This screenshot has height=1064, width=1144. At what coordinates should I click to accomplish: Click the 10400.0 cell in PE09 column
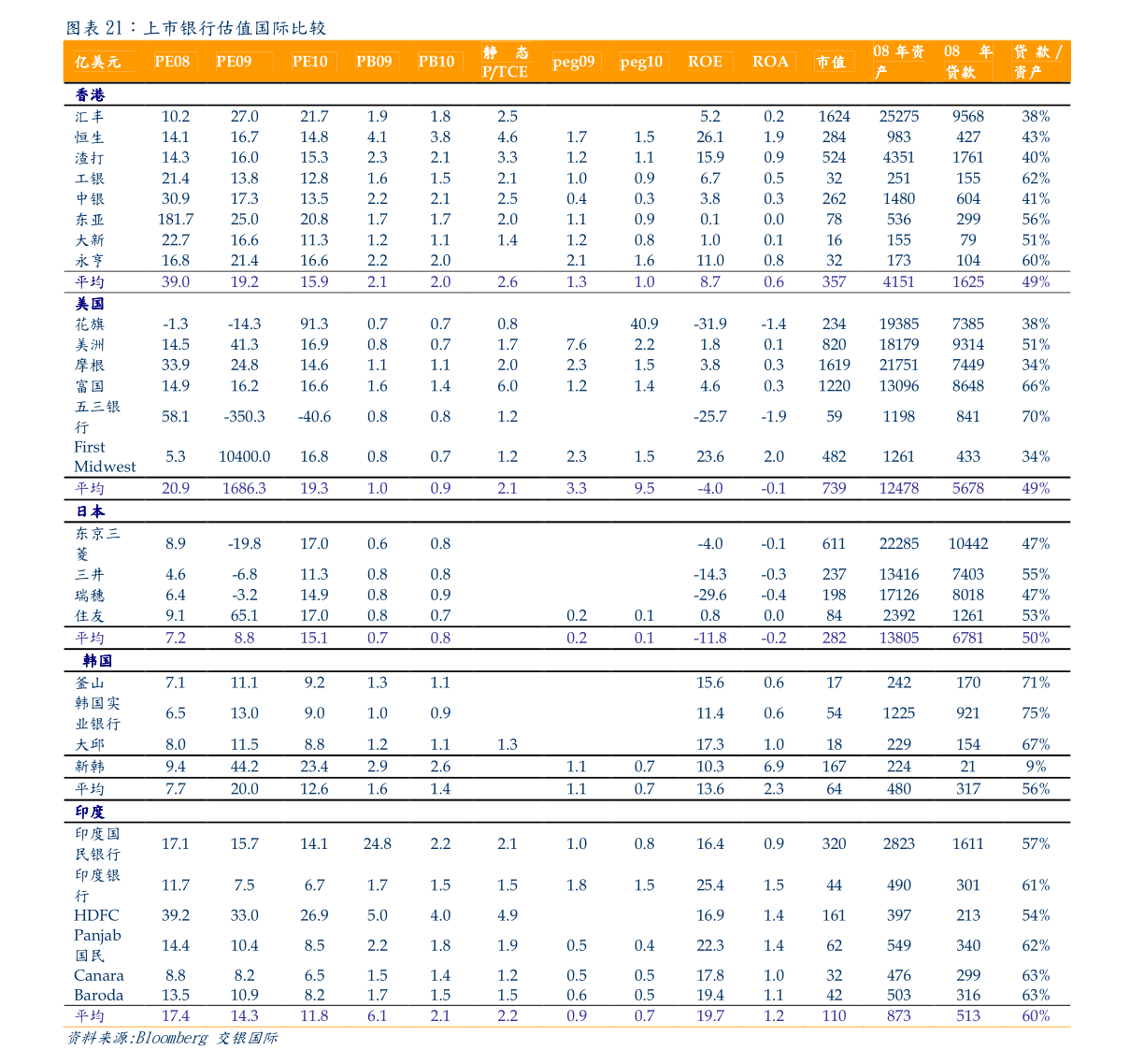click(x=244, y=457)
